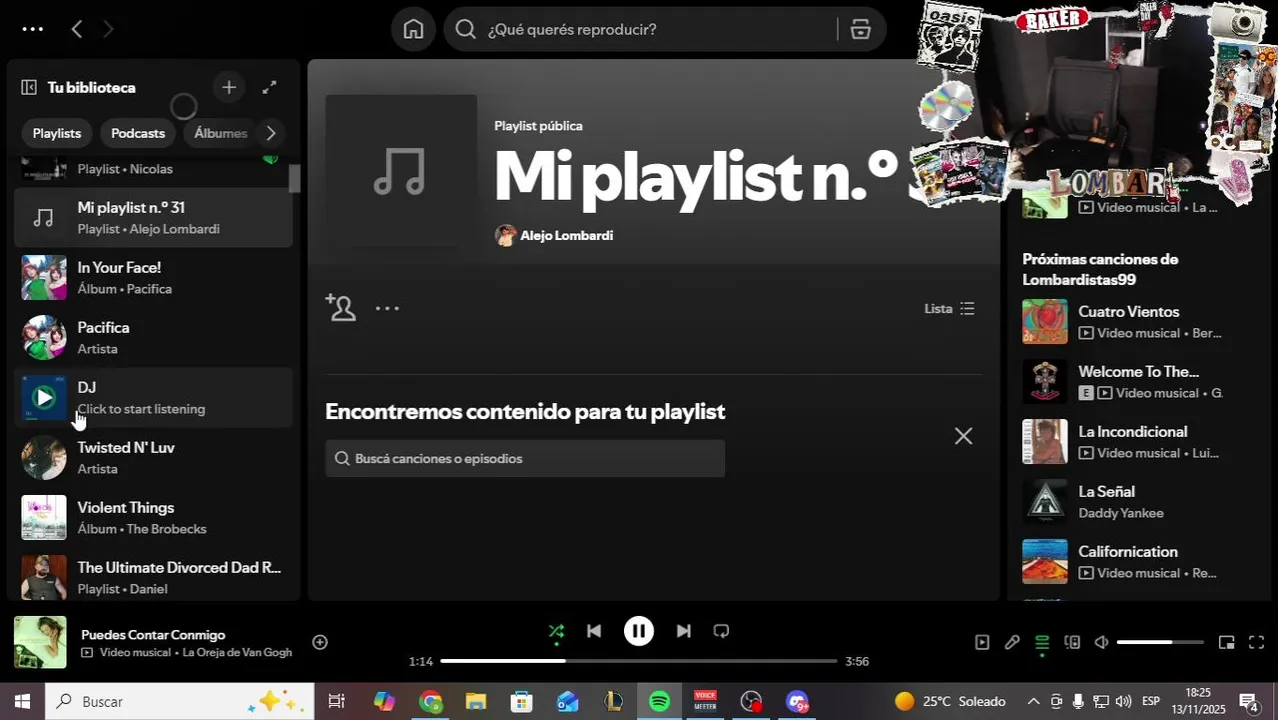Close the 'Encontremos contenido' search section
The image size is (1278, 720).
[963, 436]
